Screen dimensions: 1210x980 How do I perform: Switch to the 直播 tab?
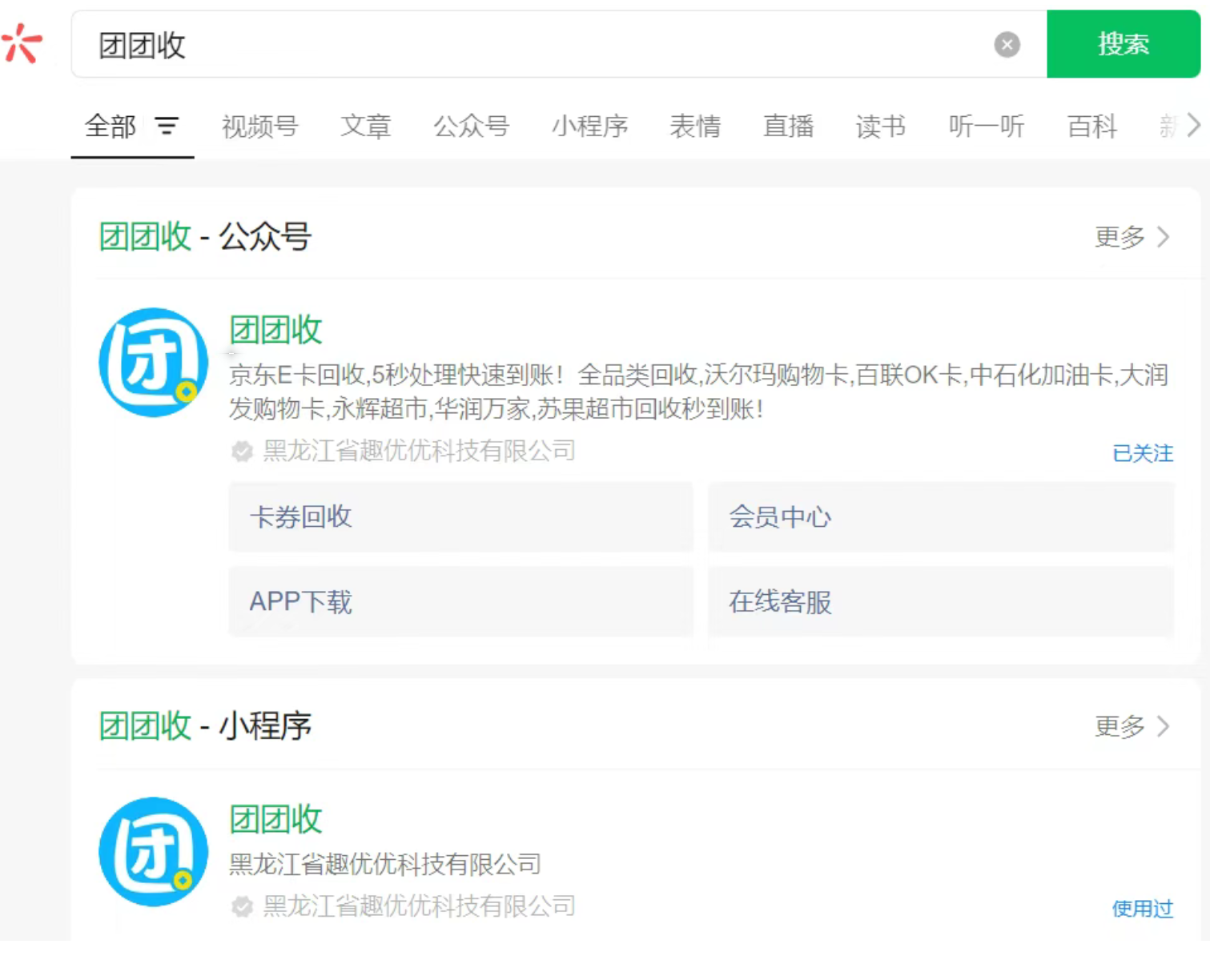(788, 127)
